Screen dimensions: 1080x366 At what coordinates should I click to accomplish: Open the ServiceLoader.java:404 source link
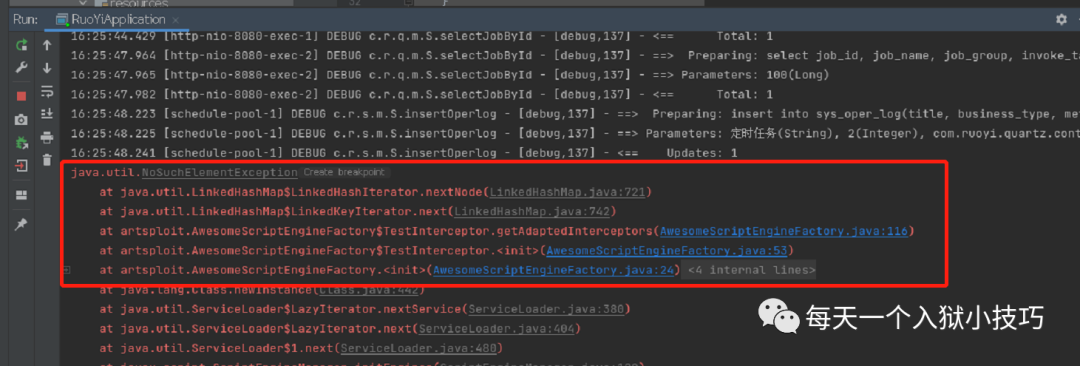[496, 329]
